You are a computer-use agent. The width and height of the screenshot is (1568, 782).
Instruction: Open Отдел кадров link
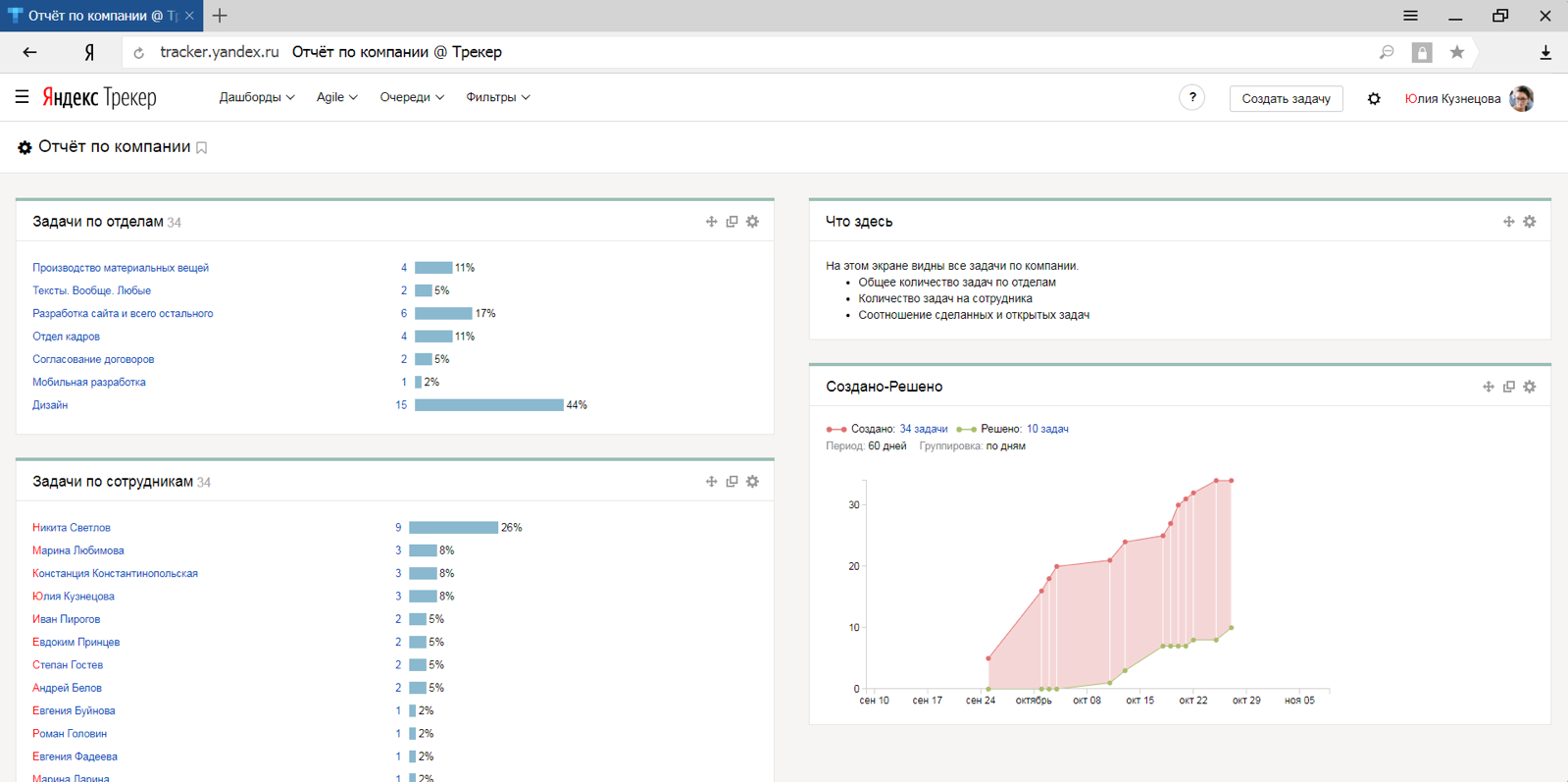point(66,337)
